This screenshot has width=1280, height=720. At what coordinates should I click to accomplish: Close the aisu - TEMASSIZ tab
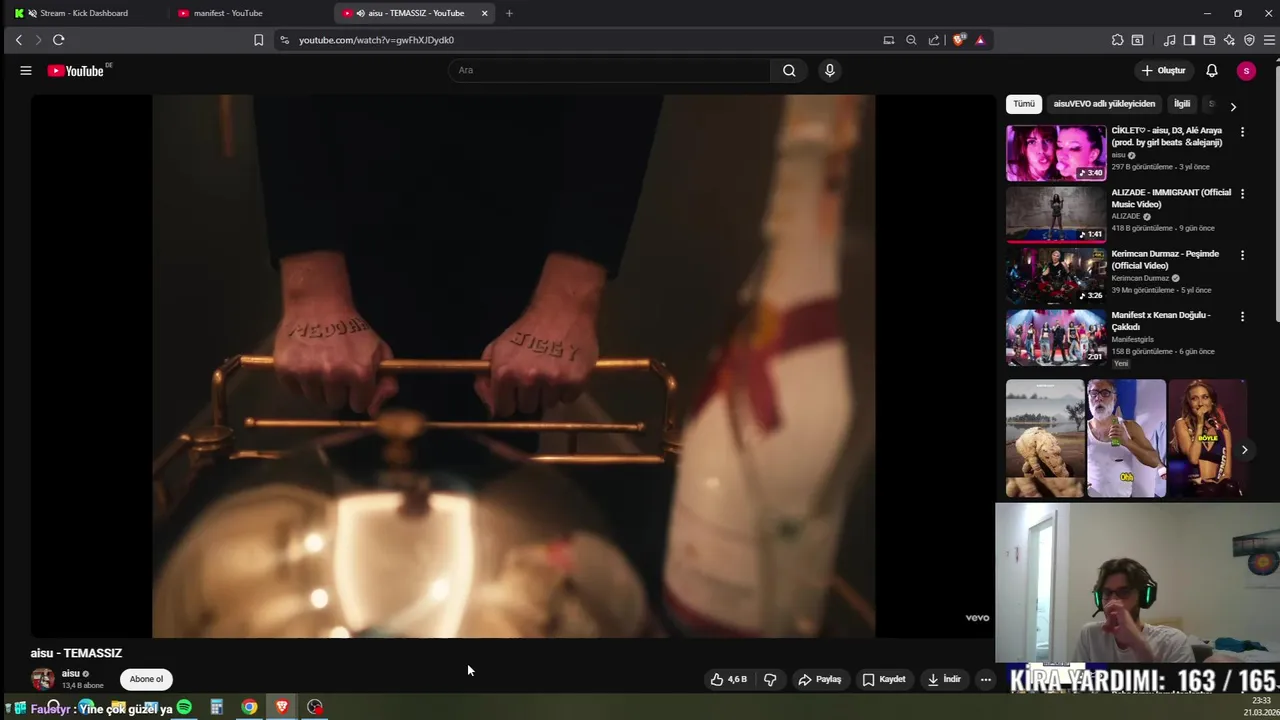(485, 13)
